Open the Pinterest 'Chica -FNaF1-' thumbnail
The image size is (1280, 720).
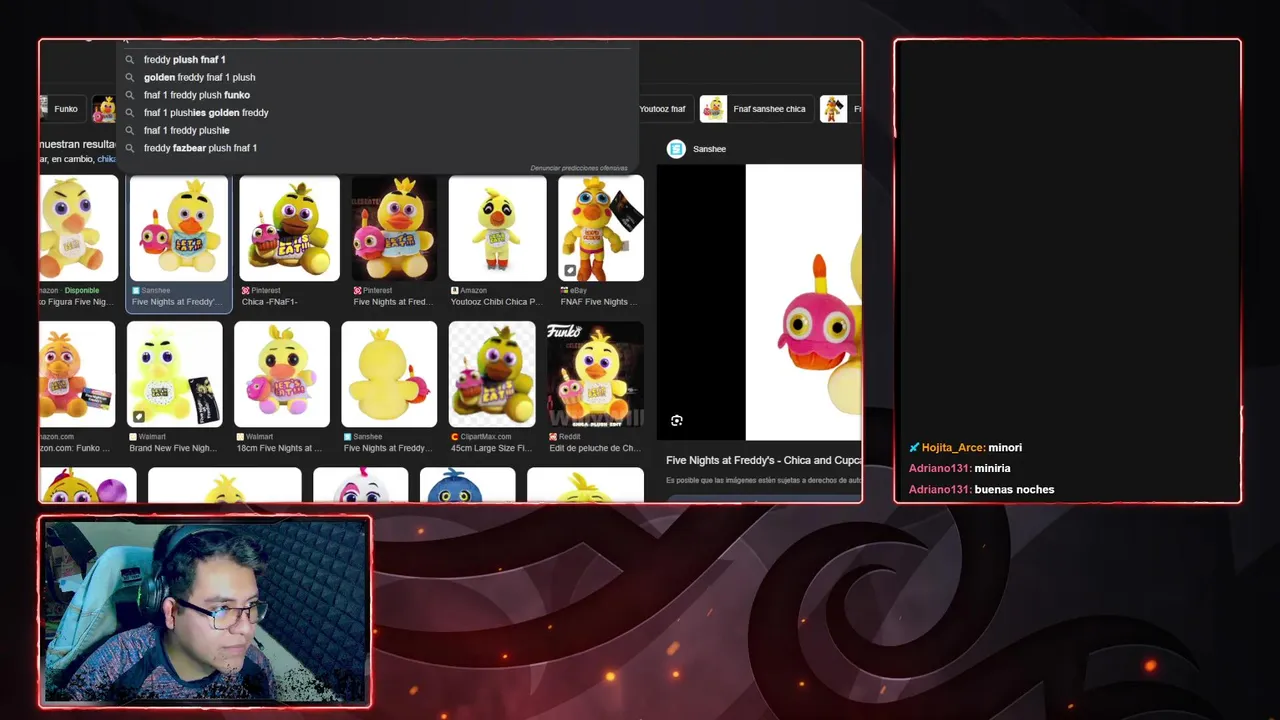(x=289, y=229)
